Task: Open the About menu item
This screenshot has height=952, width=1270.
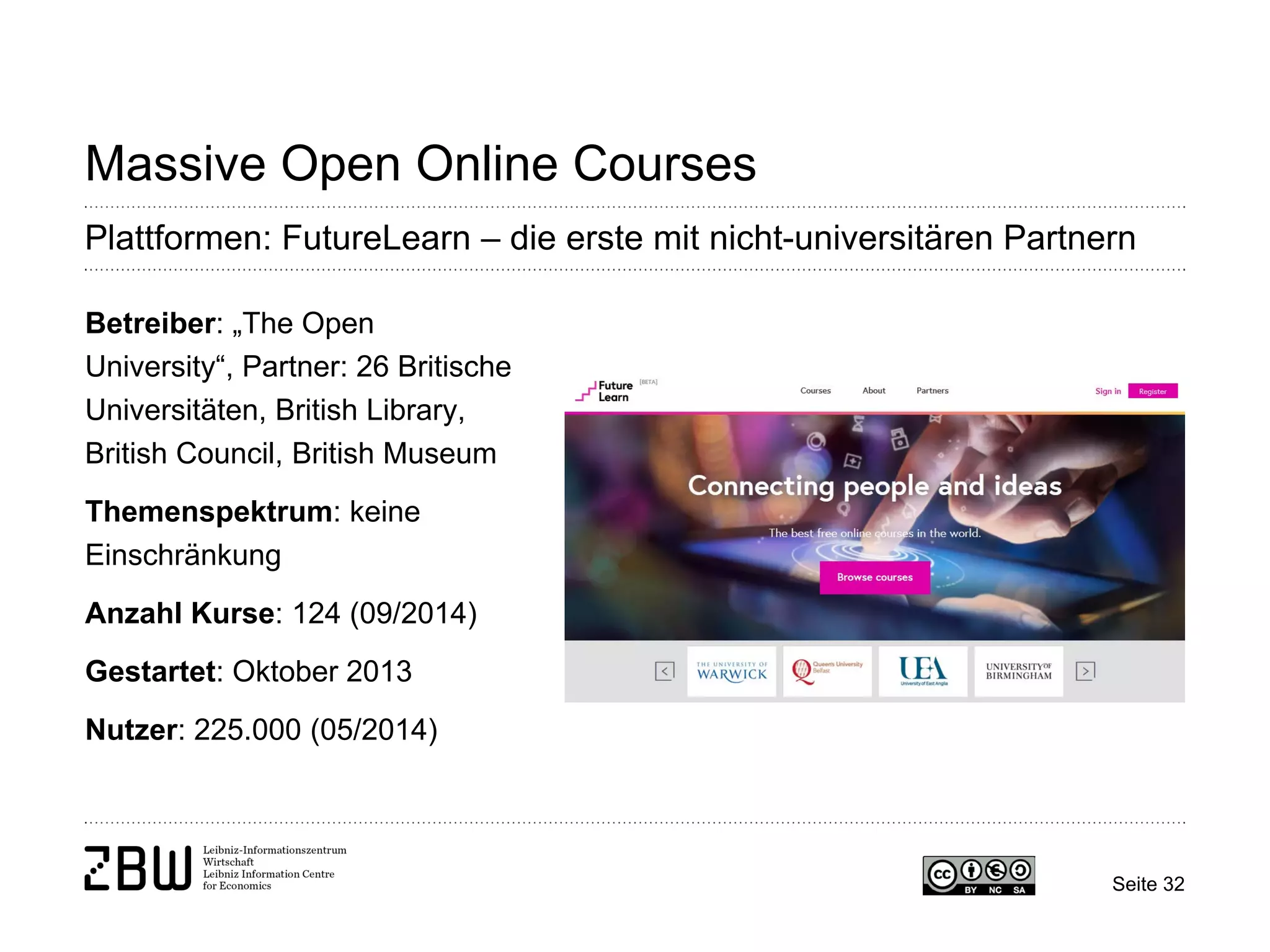Action: 874,390
